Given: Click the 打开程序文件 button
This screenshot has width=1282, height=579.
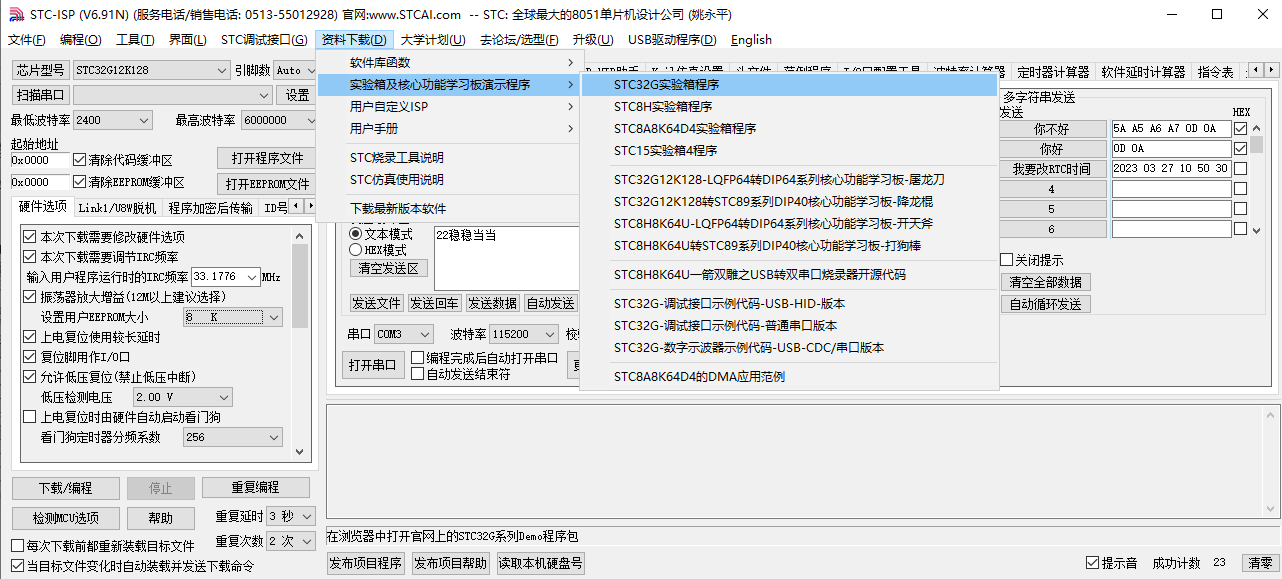Looking at the screenshot, I should click(268, 159).
